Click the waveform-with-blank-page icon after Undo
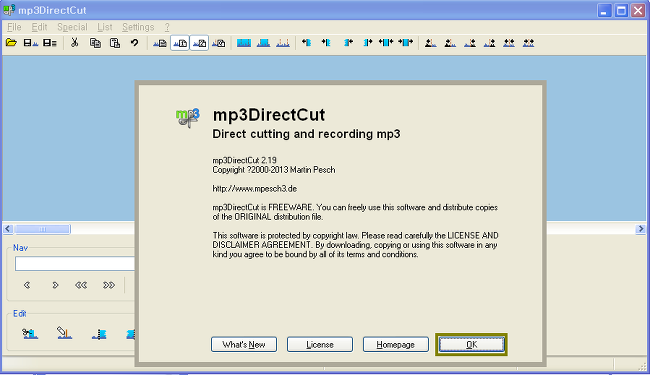 point(160,43)
